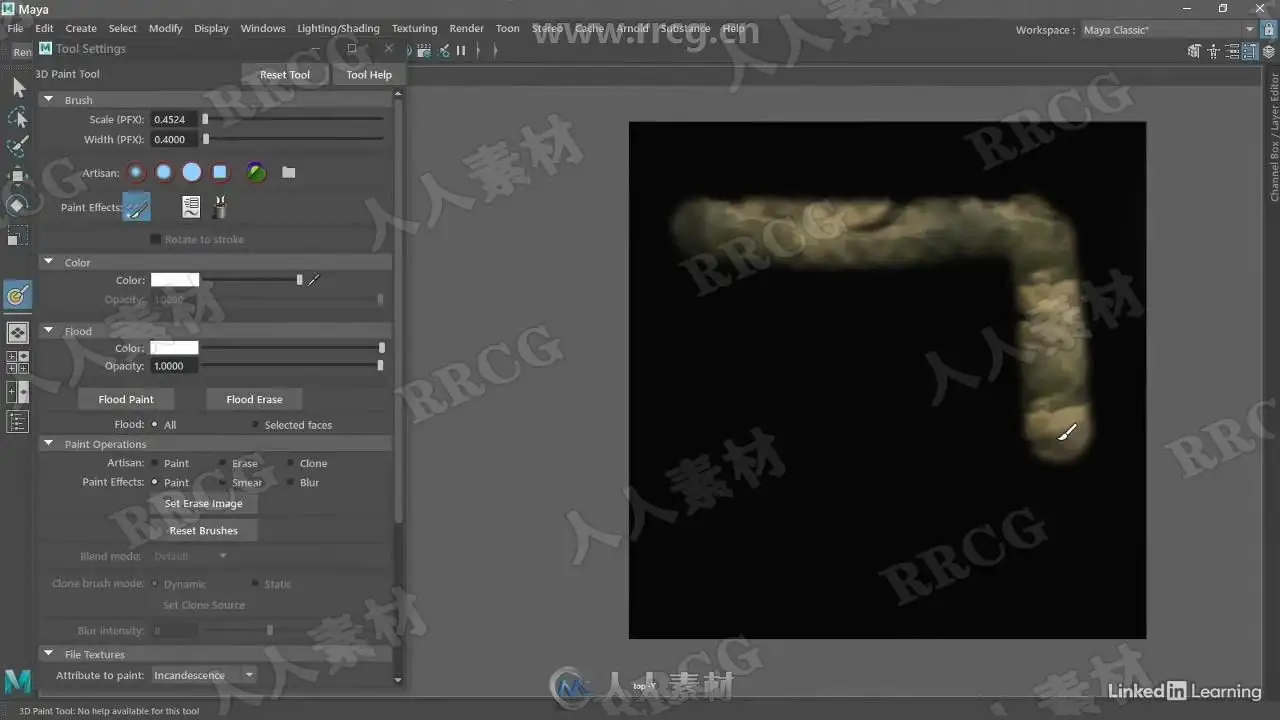This screenshot has height=720, width=1280.
Task: Activate the Rotate tool
Action: (x=18, y=205)
